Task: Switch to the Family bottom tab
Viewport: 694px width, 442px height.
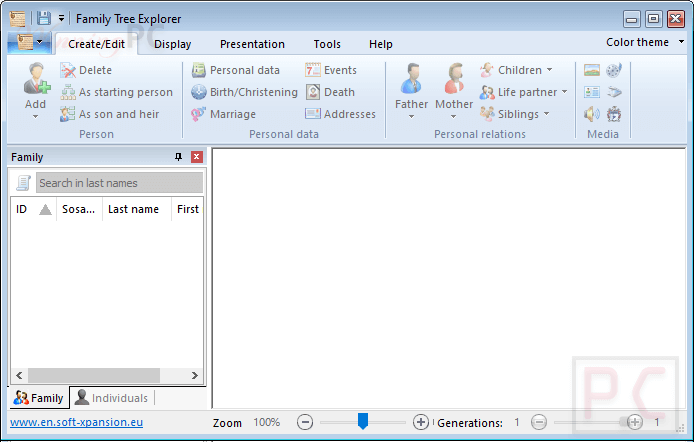Action: click(x=39, y=398)
